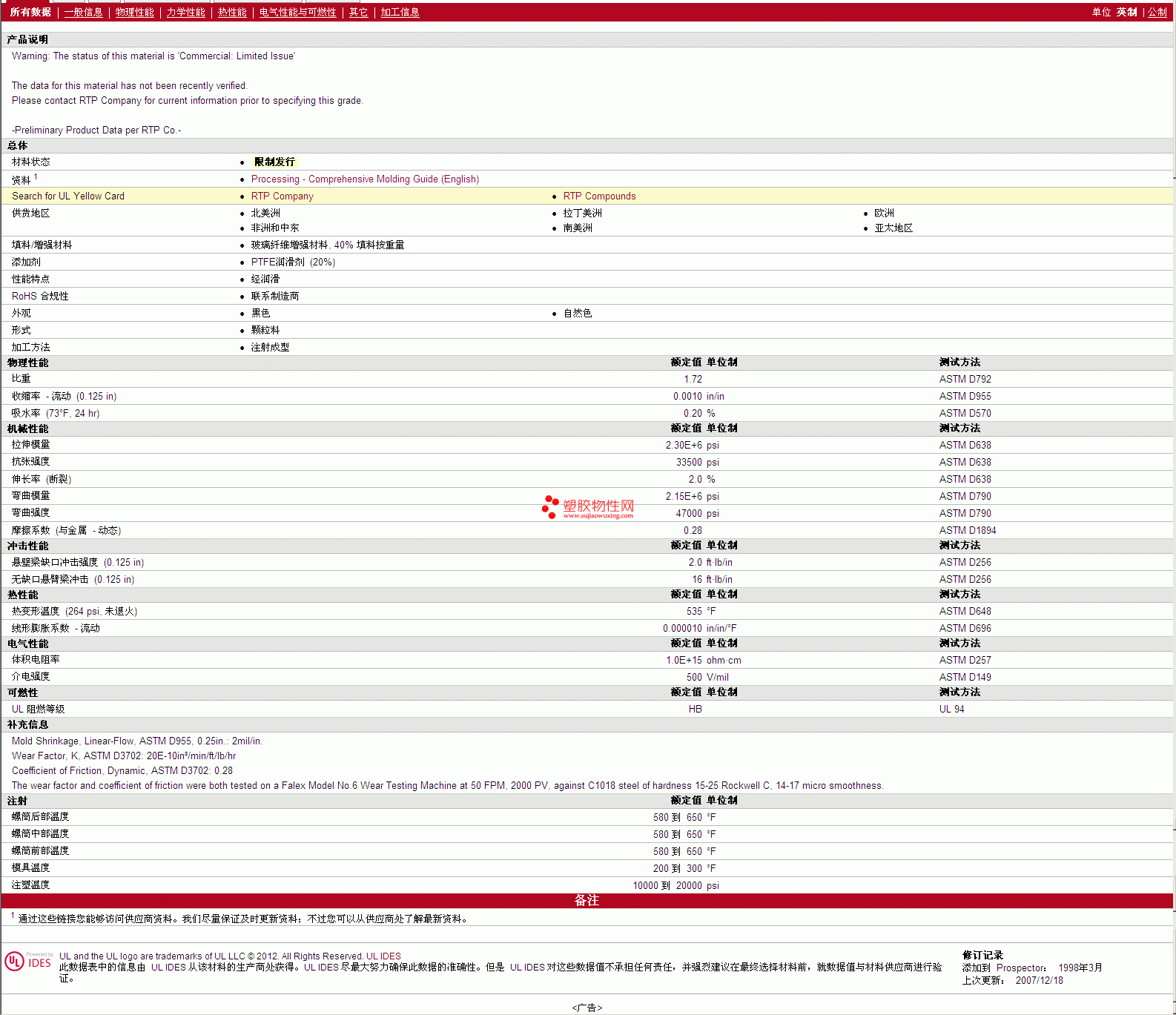Open the 电气性能与可燃性 tab
This screenshot has height=1015, width=1176.
point(297,13)
